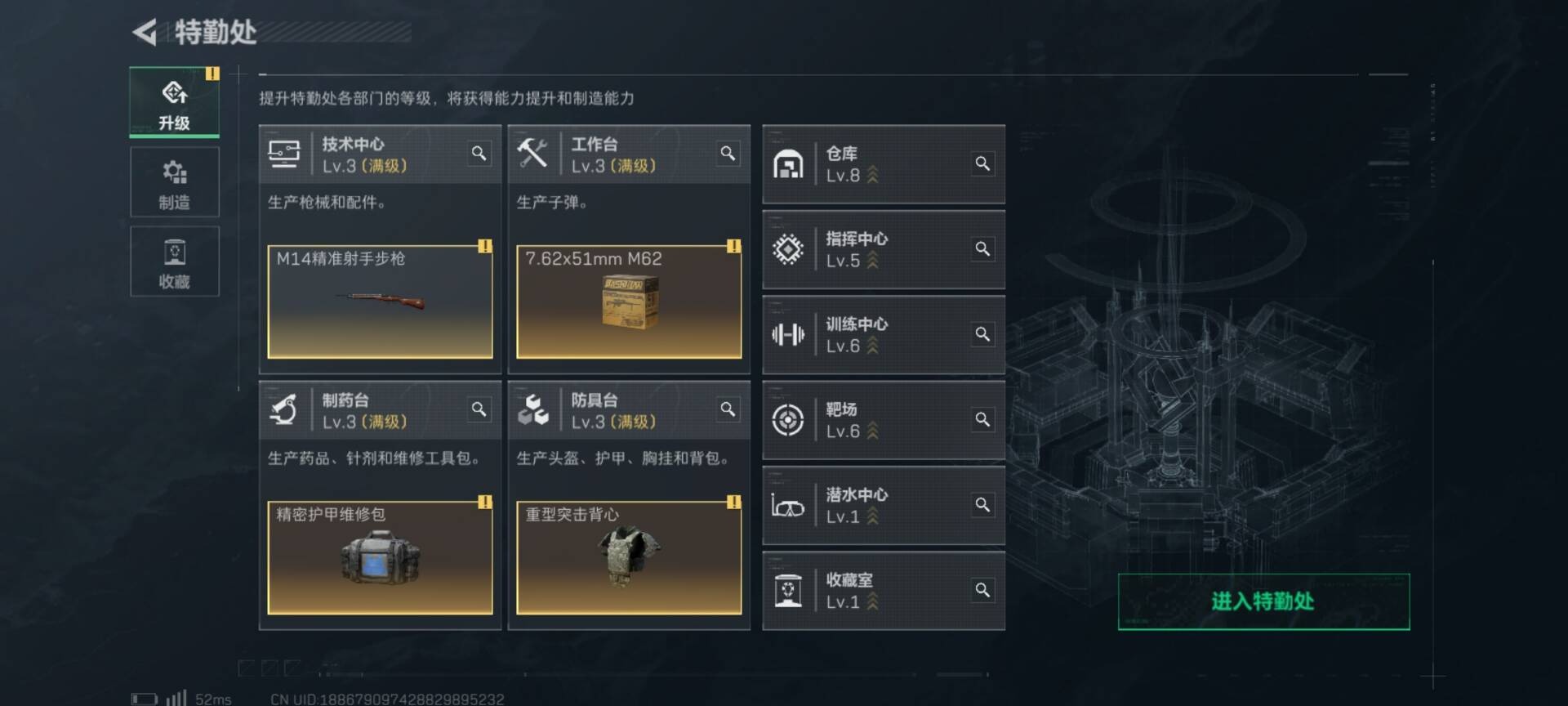Viewport: 1568px width, 706px height.
Task: Click the 训练中心 dumbbell icon
Action: [788, 334]
